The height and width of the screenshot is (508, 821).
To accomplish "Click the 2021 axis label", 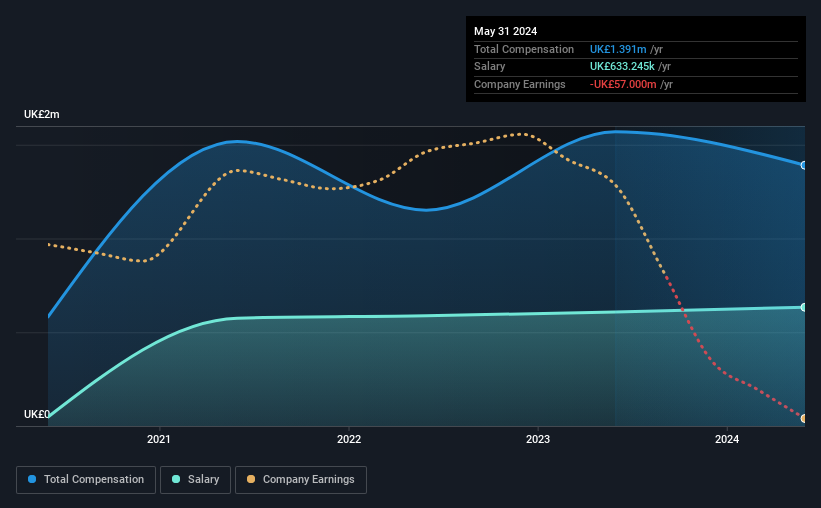I will click(x=159, y=439).
